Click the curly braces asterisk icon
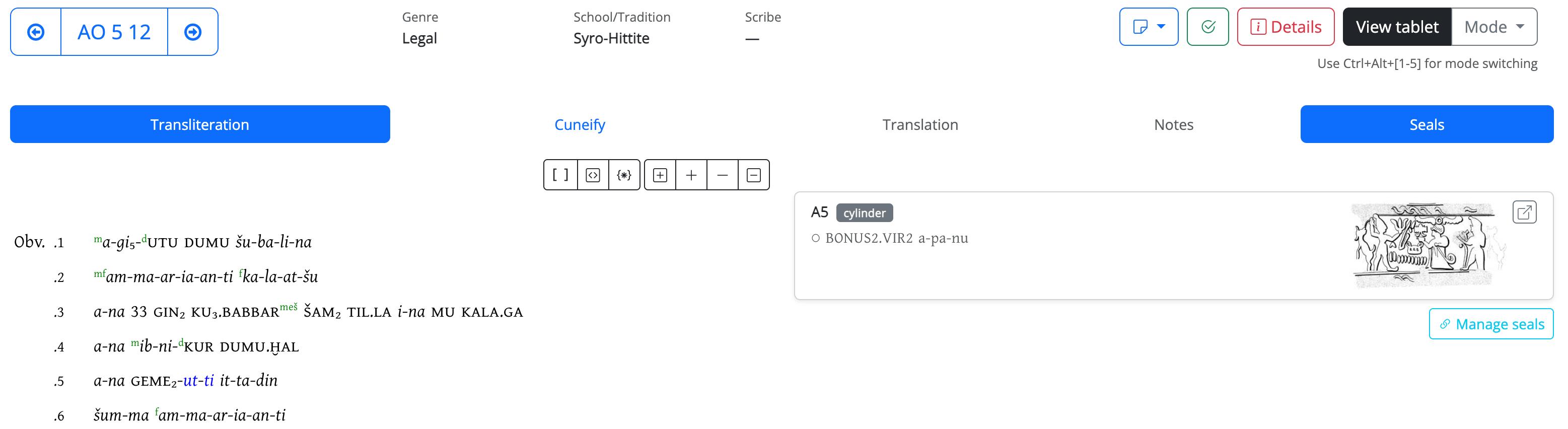This screenshot has width=1568, height=429. tap(624, 175)
